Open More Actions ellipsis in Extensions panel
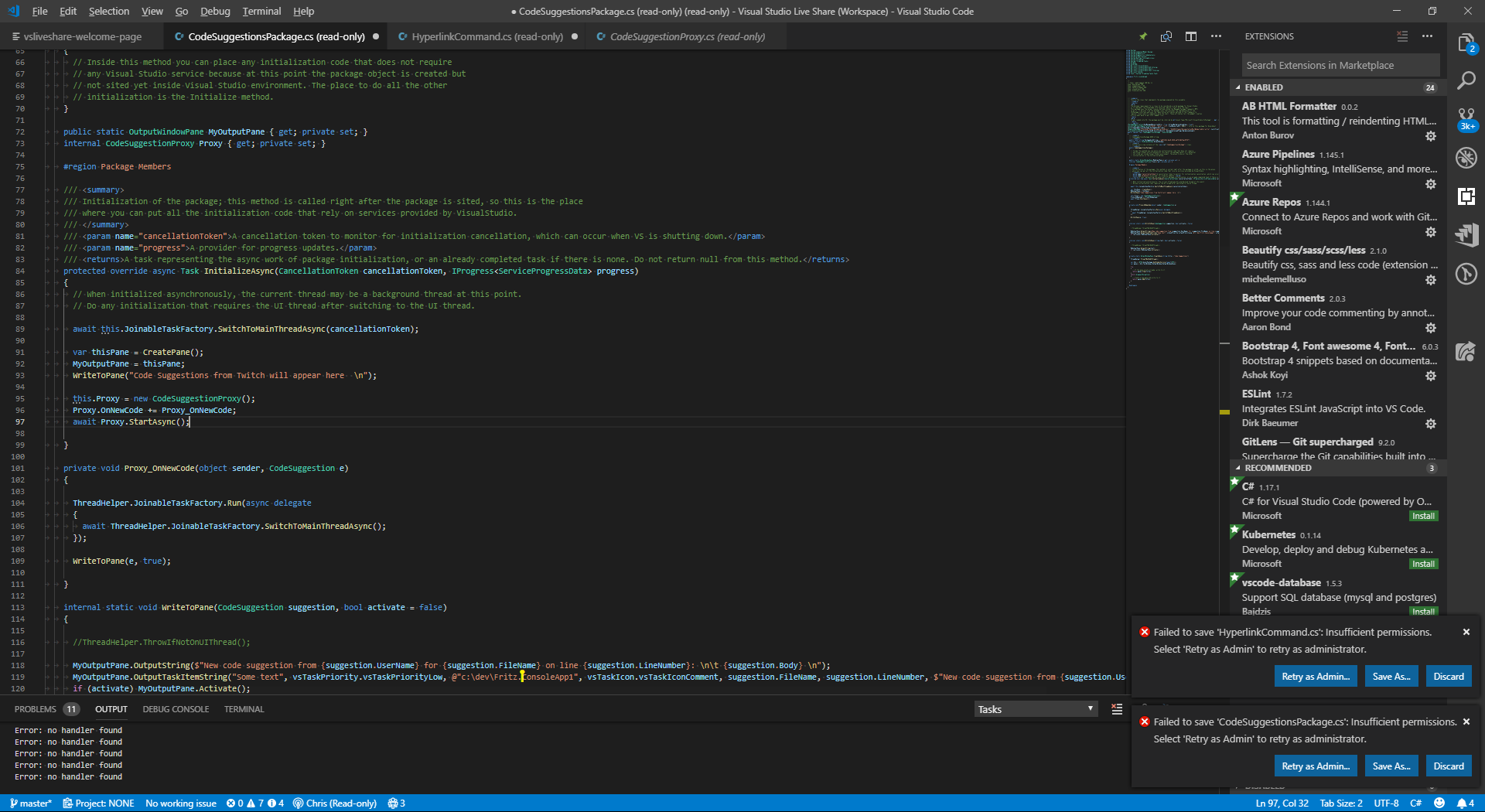This screenshot has width=1485, height=812. click(x=1427, y=36)
